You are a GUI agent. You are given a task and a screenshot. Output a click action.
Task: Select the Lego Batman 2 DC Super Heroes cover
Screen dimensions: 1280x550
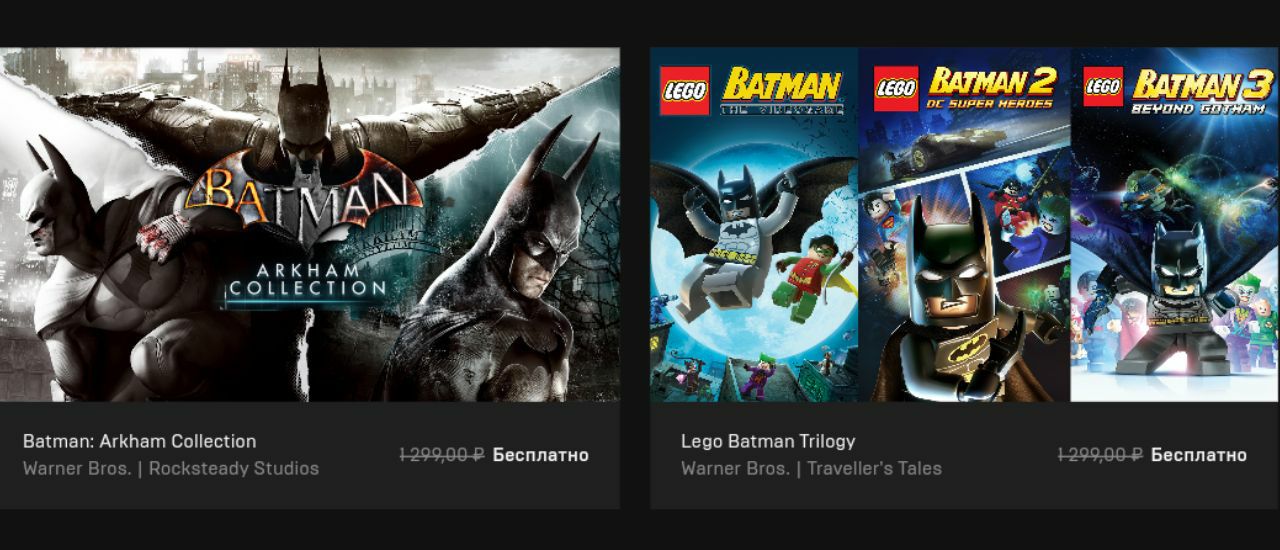(964, 224)
